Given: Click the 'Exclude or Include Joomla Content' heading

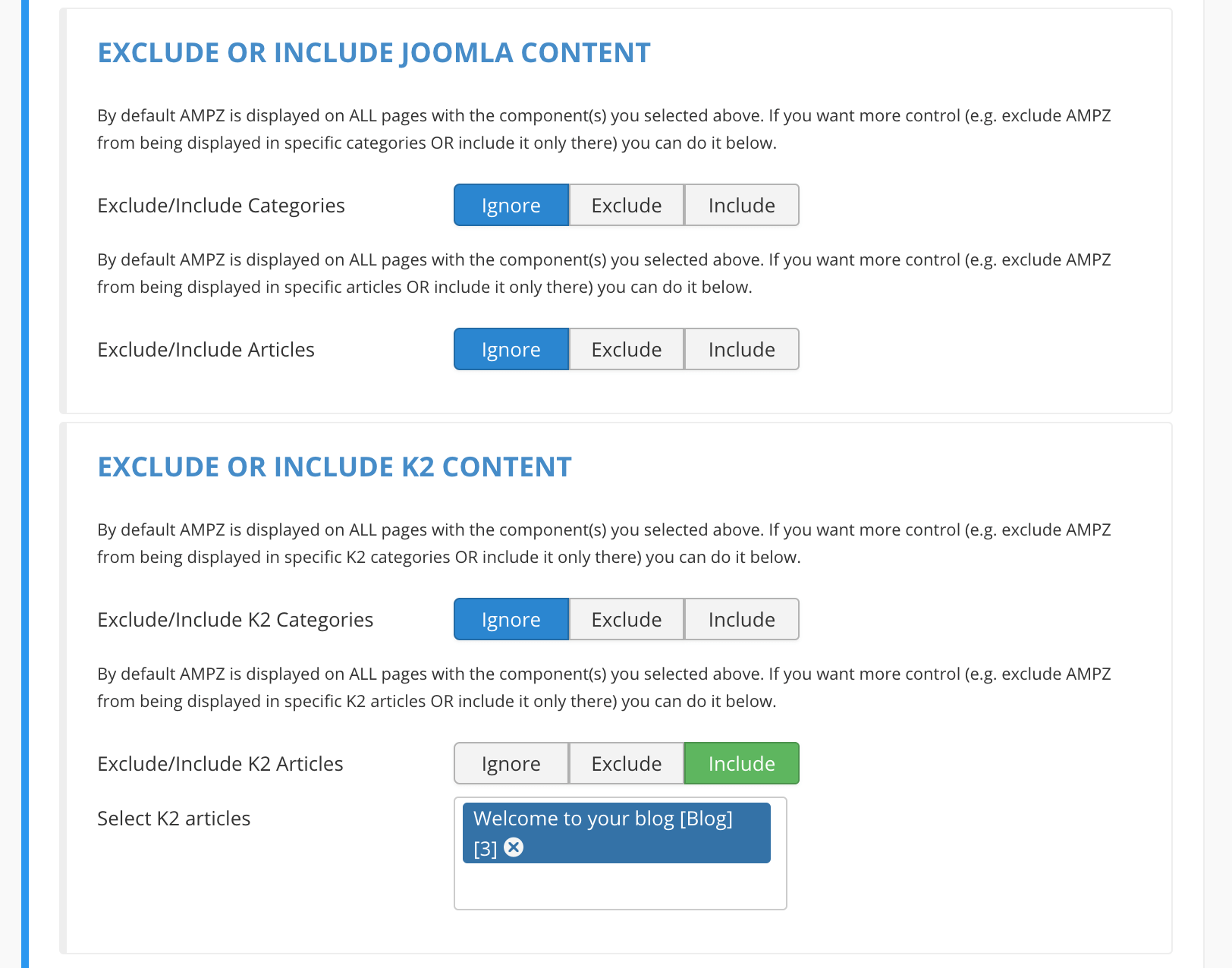Looking at the screenshot, I should point(374,53).
